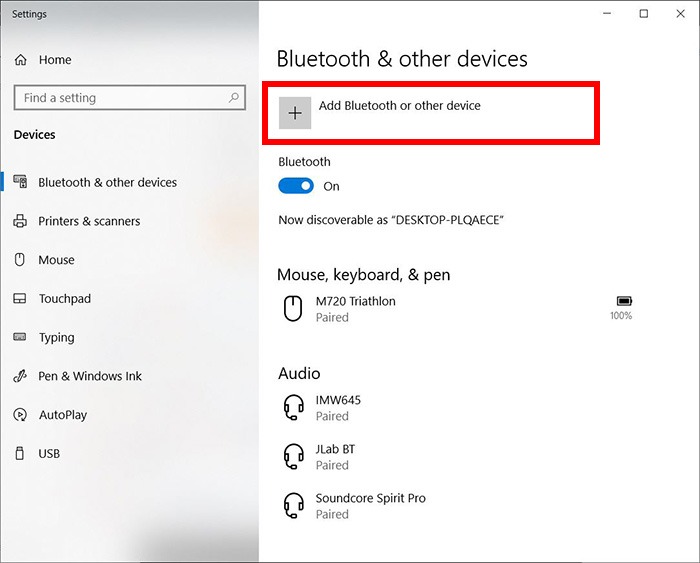
Task: Open AutoPlay settings
Action: [129, 415]
